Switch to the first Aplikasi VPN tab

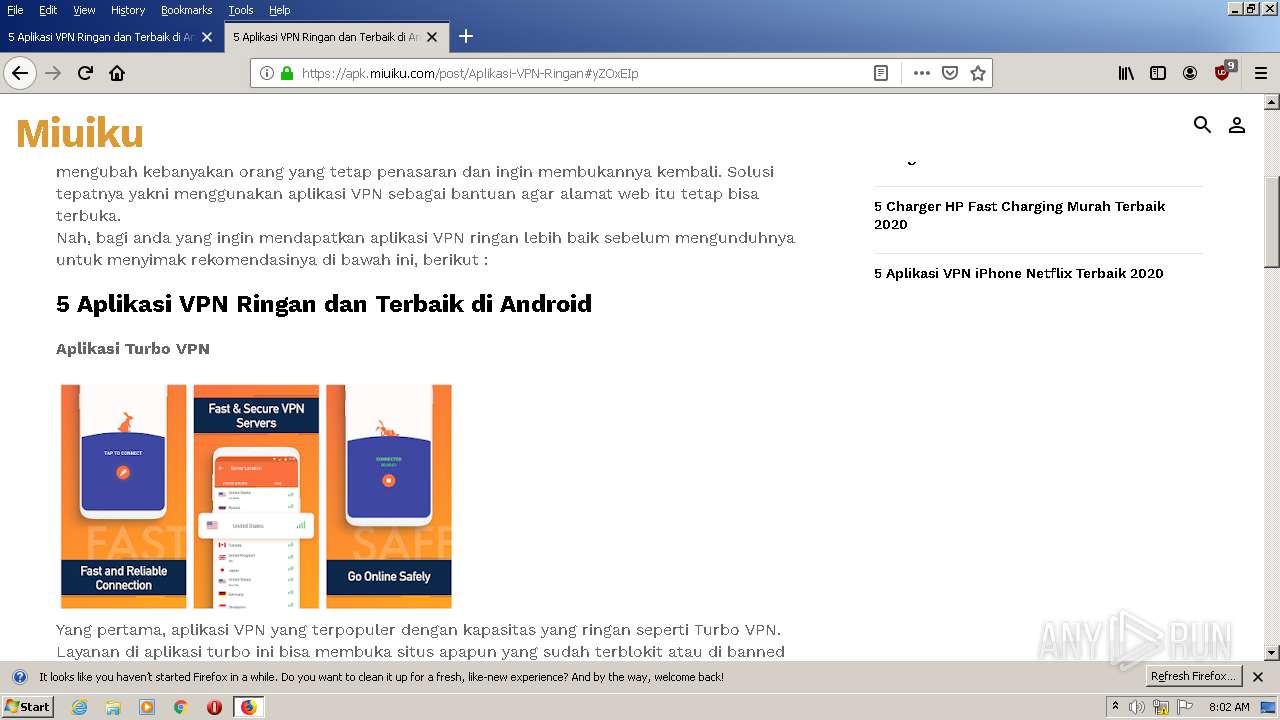102,37
